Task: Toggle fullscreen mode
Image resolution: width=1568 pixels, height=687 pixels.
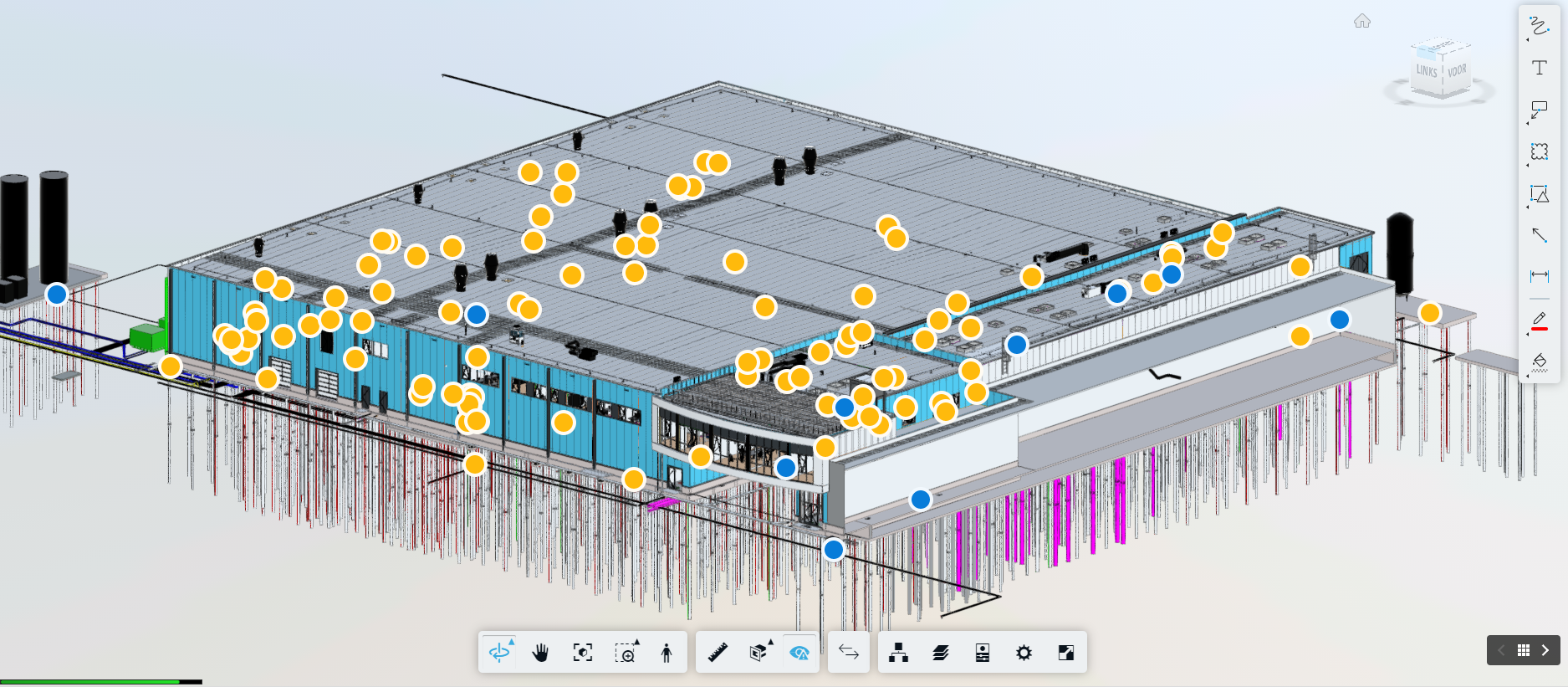Action: (x=1065, y=653)
